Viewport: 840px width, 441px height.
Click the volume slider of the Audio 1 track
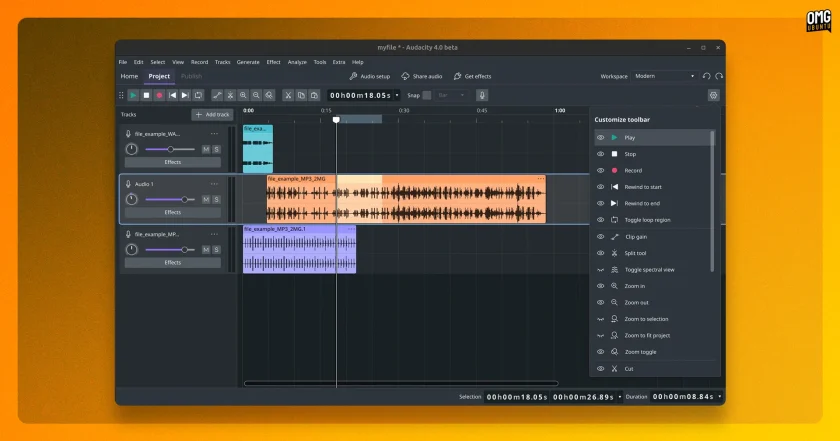coord(170,199)
